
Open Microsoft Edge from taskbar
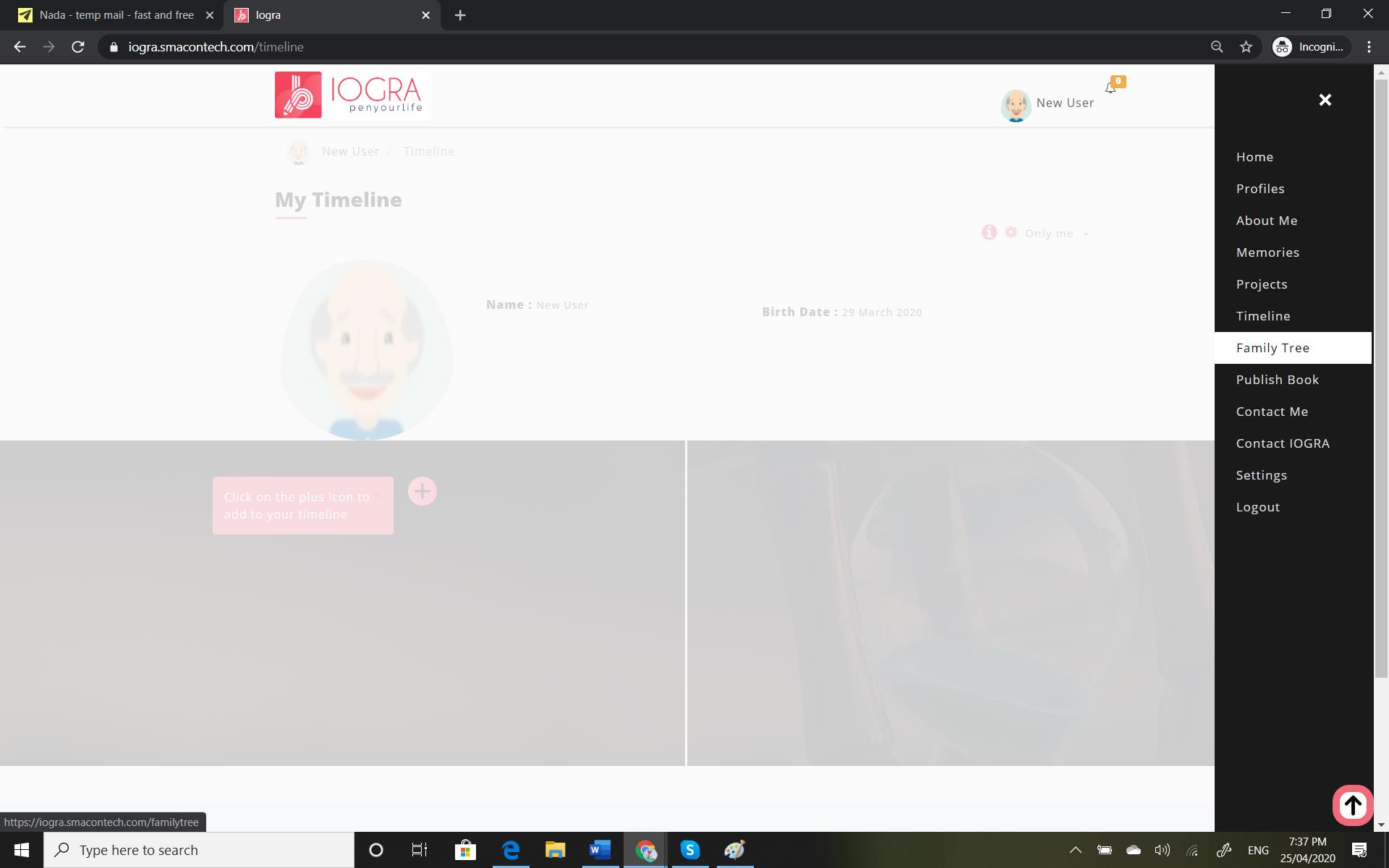(x=511, y=850)
